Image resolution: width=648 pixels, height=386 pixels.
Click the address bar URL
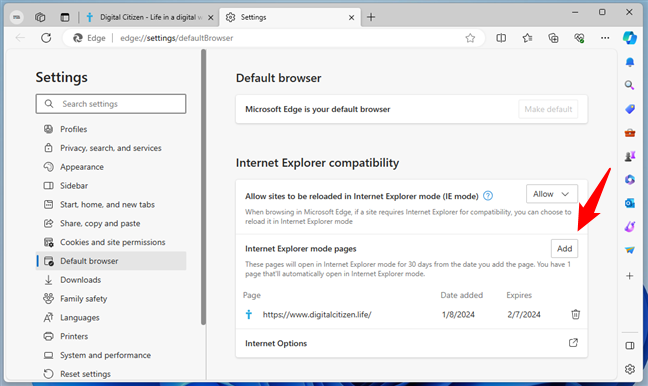point(176,38)
